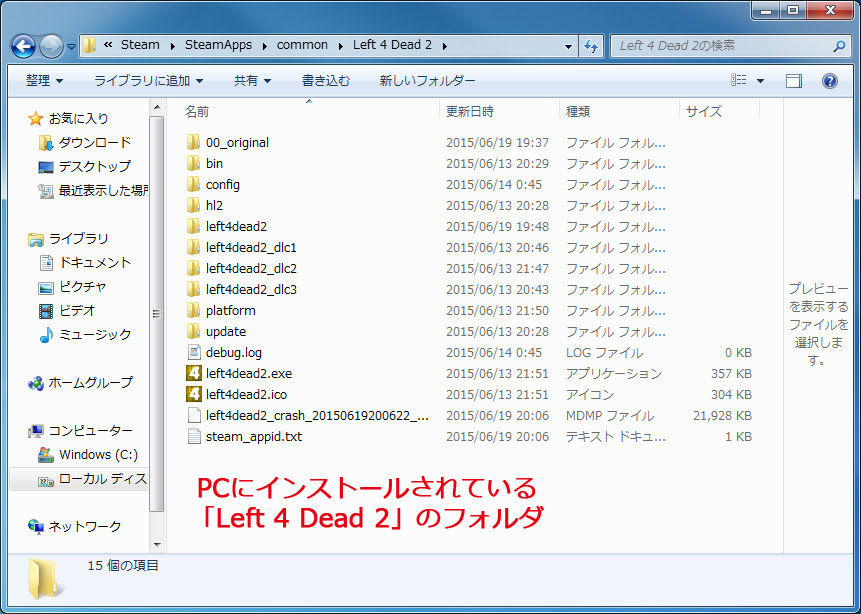This screenshot has height=614, width=861.
Task: Click navigation pane scrollbar down arrow
Action: coord(157,545)
